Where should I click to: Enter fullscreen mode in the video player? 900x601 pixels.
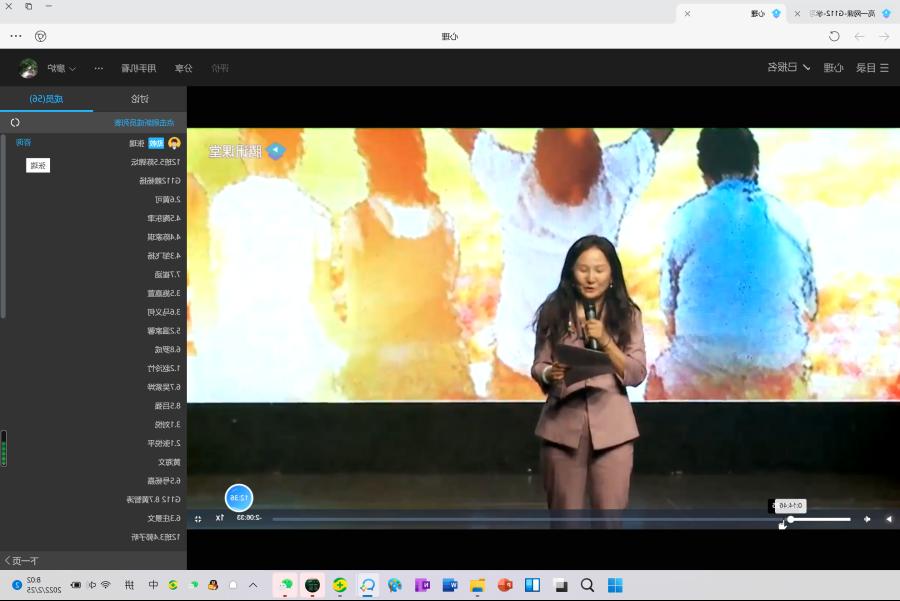click(198, 519)
